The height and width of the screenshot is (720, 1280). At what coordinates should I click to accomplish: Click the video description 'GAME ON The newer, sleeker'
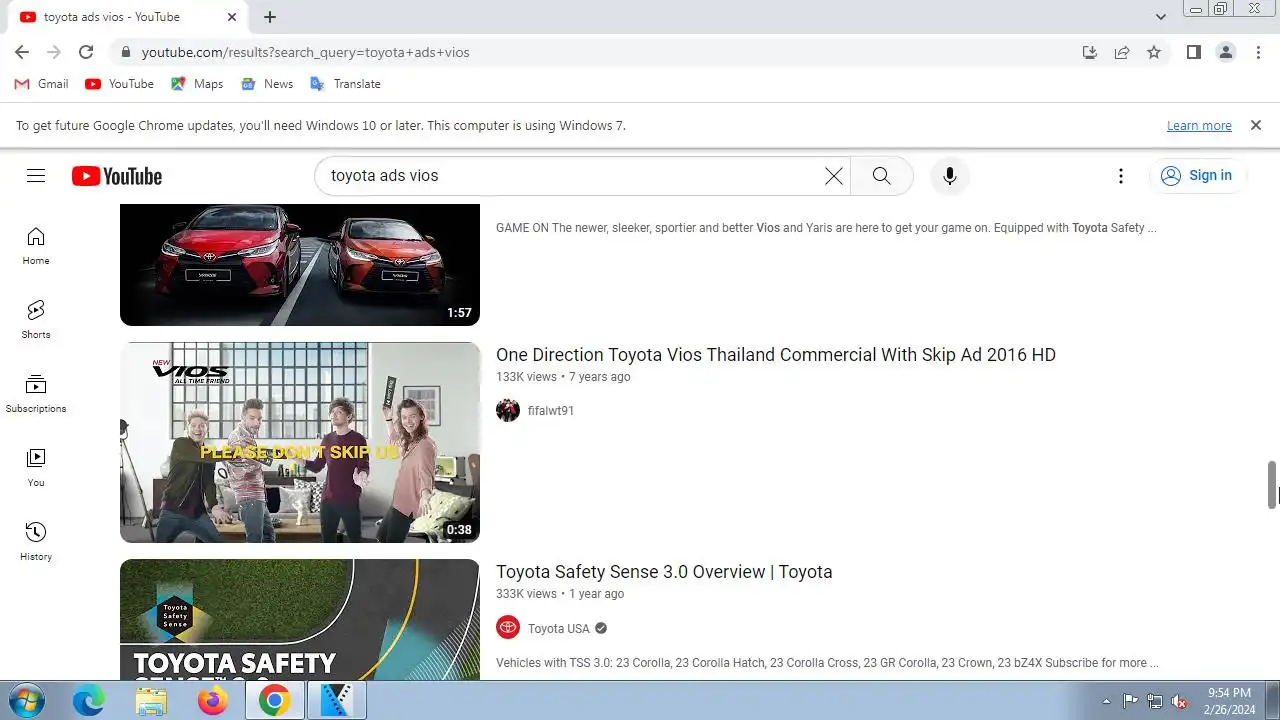click(826, 228)
